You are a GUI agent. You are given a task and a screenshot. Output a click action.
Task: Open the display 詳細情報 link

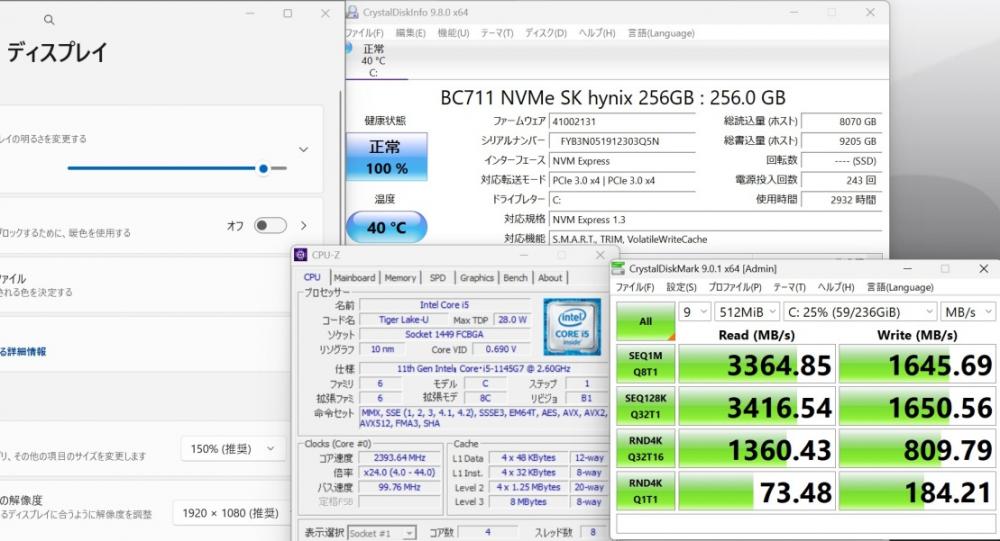[23, 352]
